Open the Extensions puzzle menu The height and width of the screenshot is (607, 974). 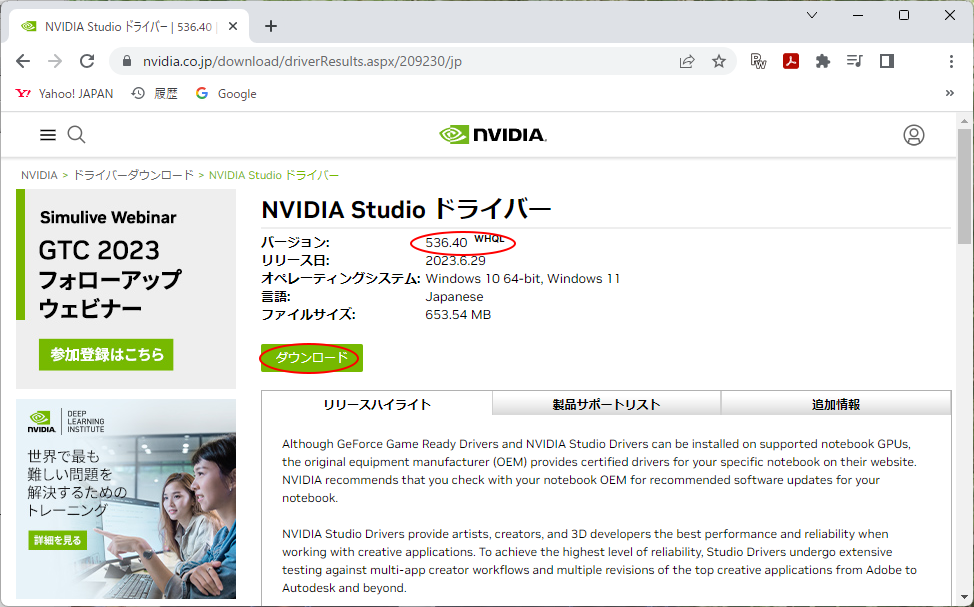(x=822, y=61)
